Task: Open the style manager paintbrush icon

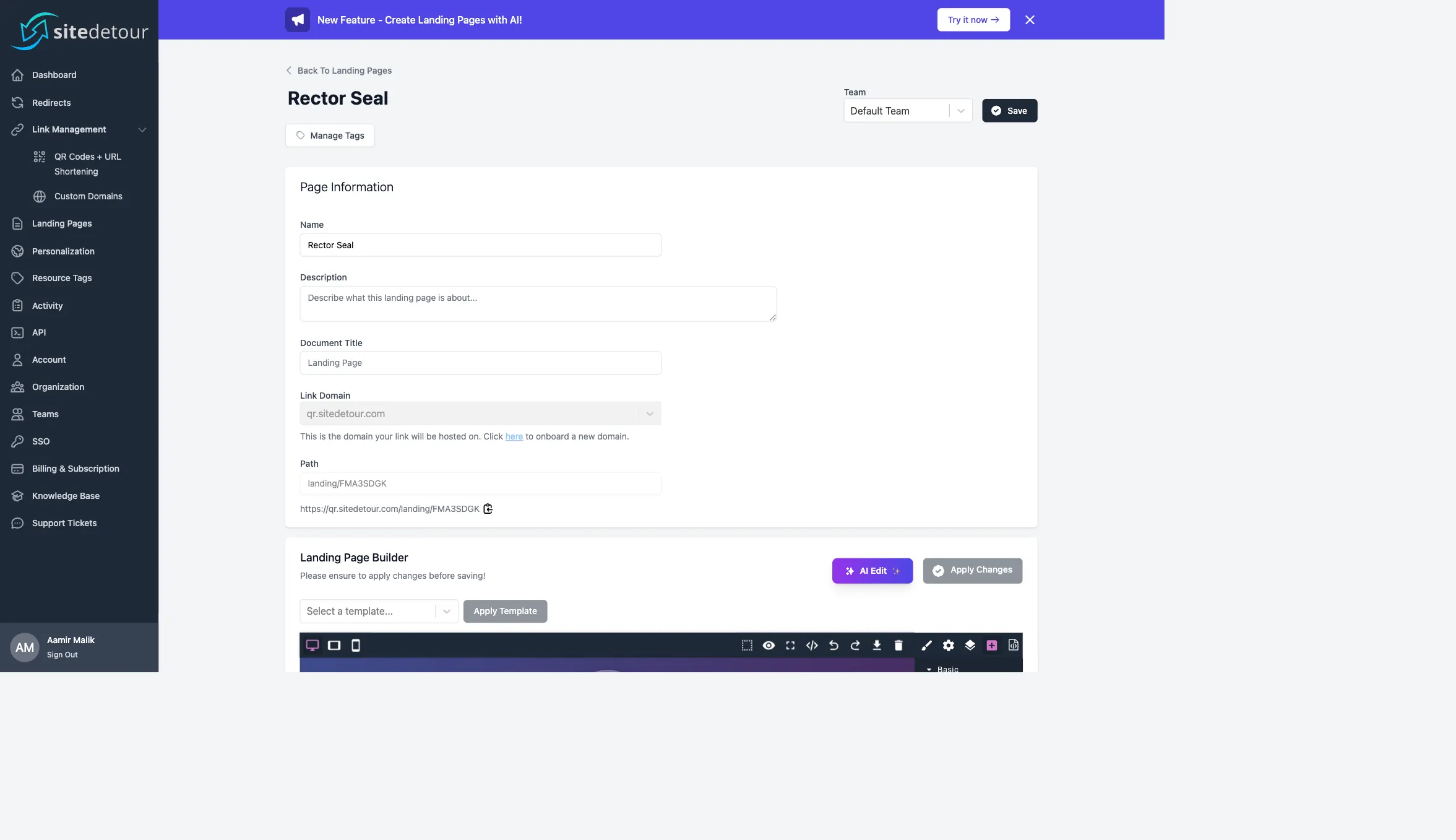Action: tap(926, 645)
